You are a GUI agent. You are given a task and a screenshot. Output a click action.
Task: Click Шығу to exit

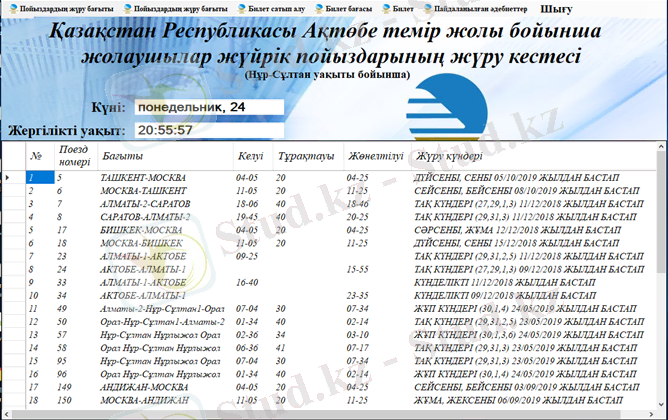pyautogui.click(x=556, y=9)
